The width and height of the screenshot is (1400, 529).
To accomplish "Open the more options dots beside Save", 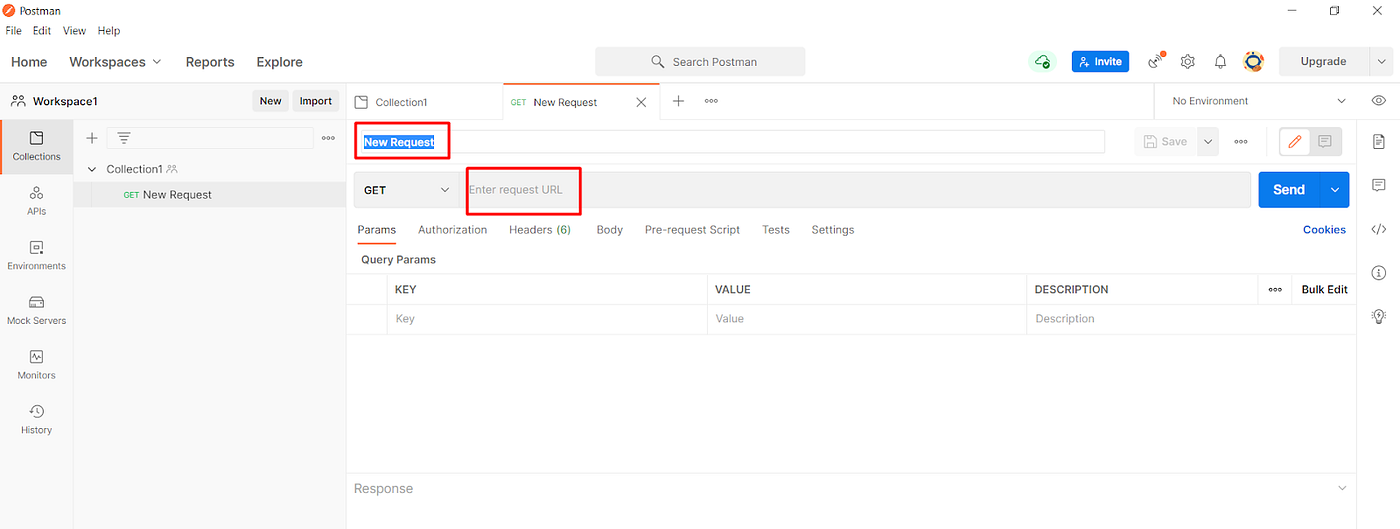I will point(1241,142).
